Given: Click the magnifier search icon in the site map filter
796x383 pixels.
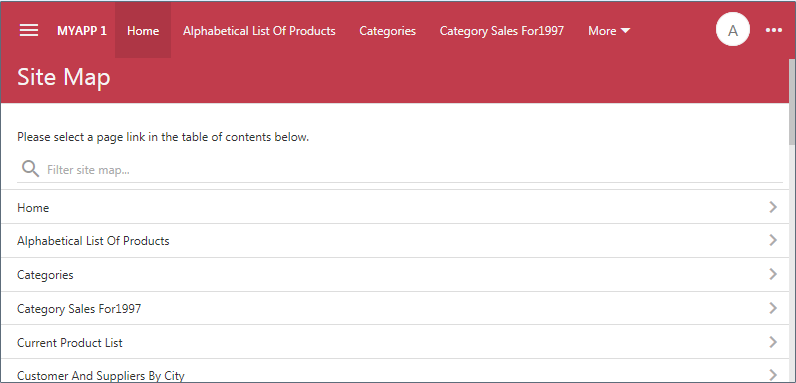Looking at the screenshot, I should pyautogui.click(x=30, y=169).
